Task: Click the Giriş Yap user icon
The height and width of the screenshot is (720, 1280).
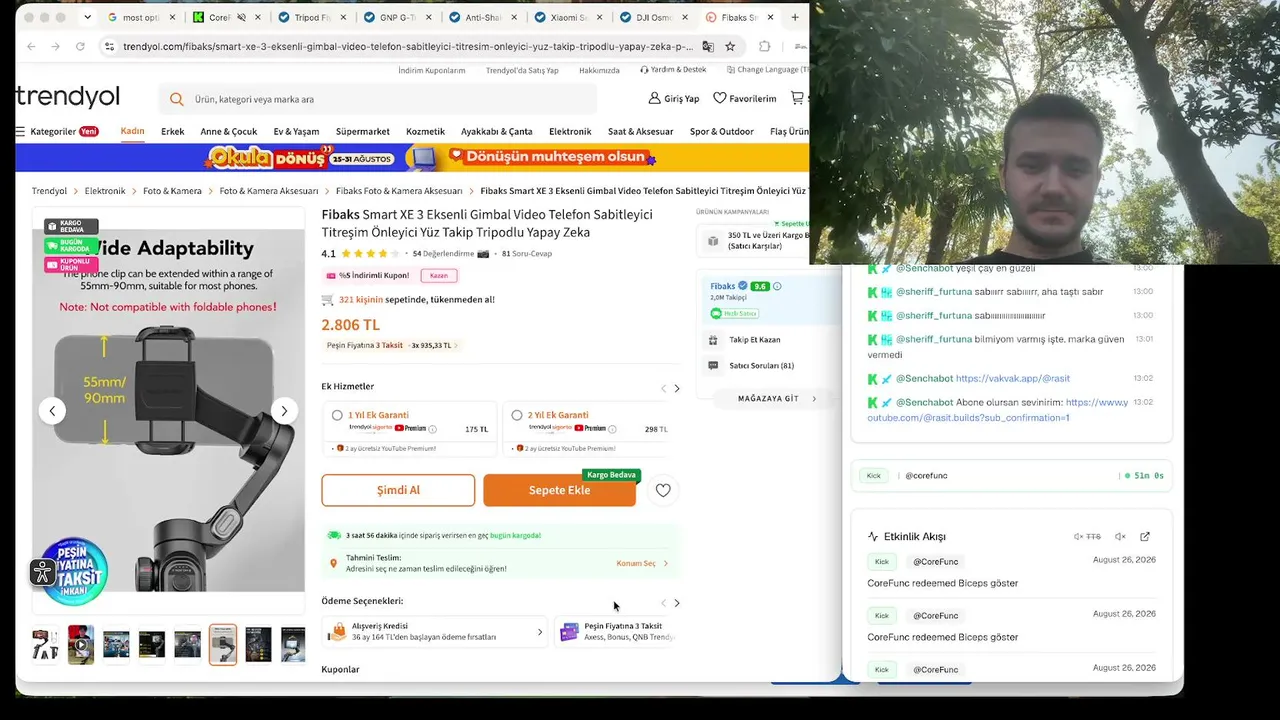Action: tap(654, 98)
